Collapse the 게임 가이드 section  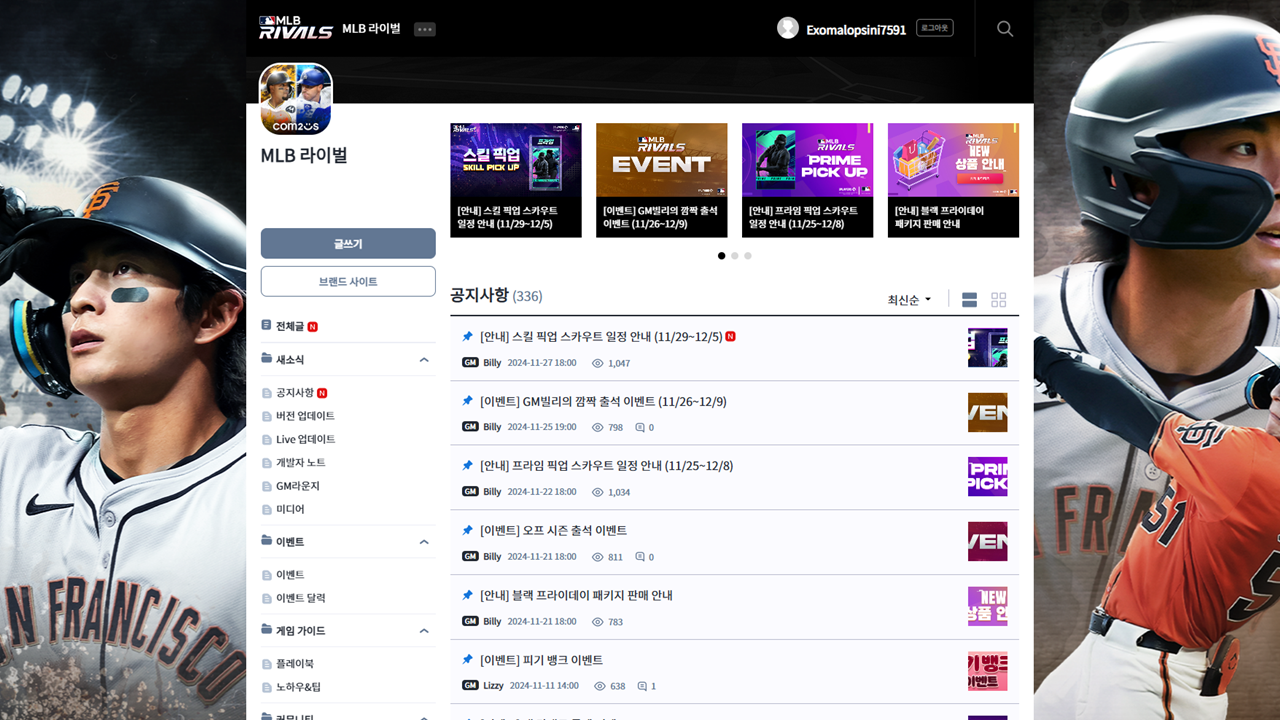(424, 631)
